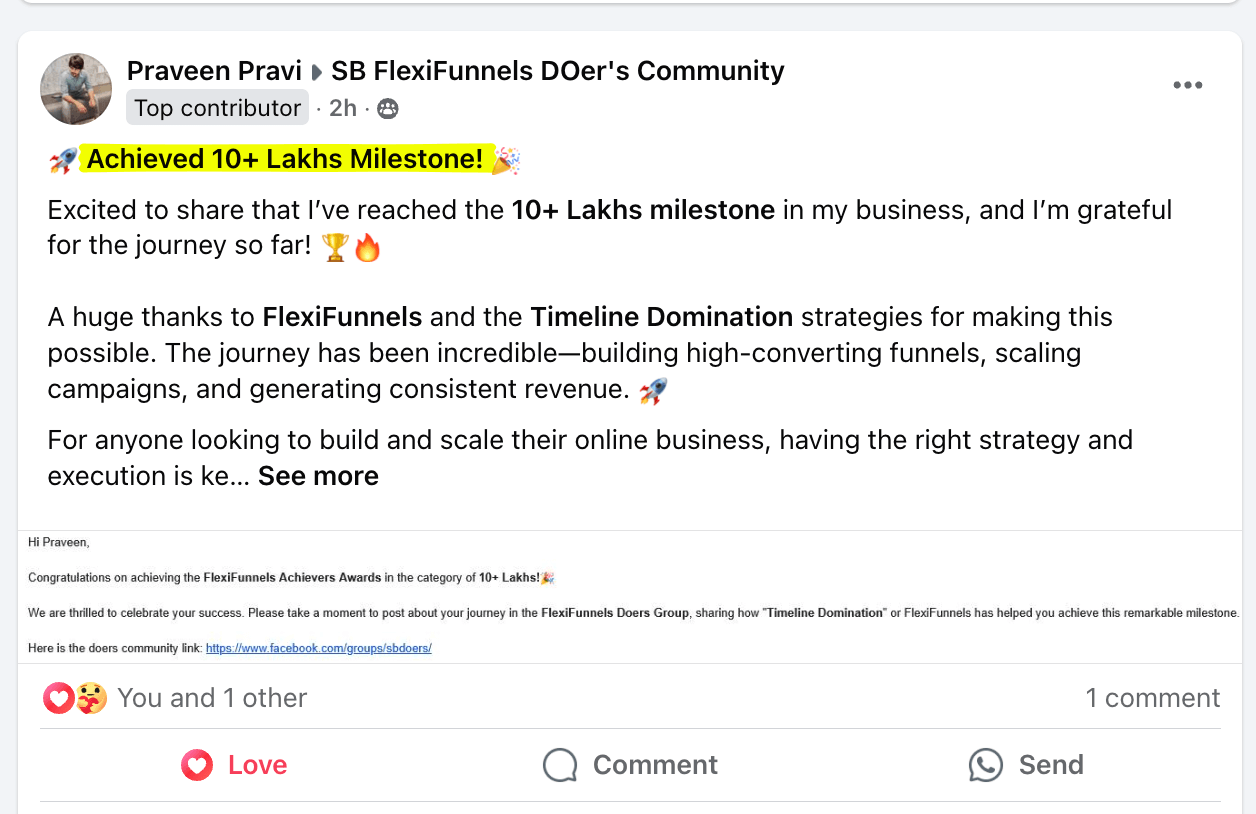Expand comments by clicking 1 comment
Viewport: 1256px width, 814px height.
pos(1153,697)
